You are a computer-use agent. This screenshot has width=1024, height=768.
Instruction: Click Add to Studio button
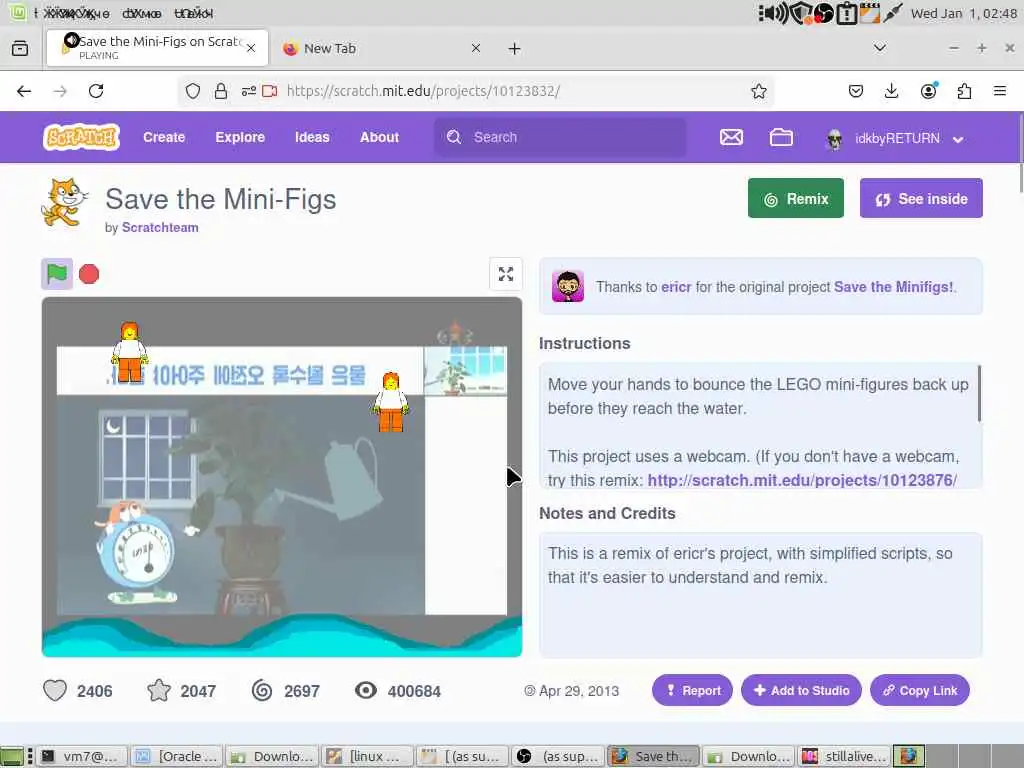point(801,690)
